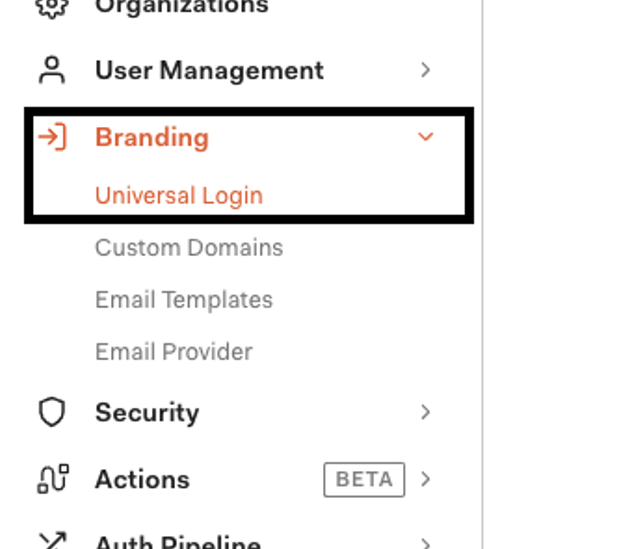The width and height of the screenshot is (643, 549).
Task: Click the User Management person icon
Action: [51, 70]
